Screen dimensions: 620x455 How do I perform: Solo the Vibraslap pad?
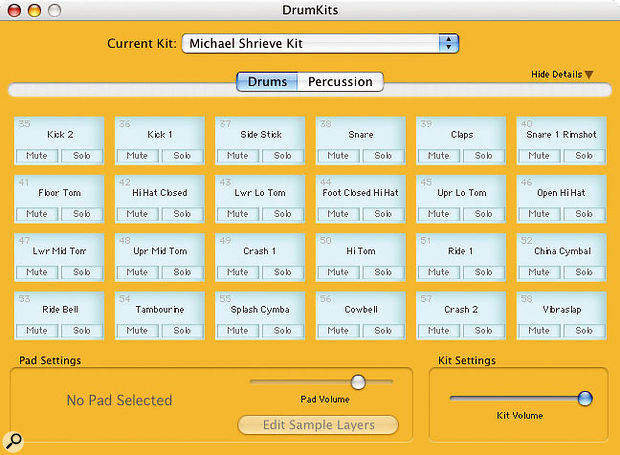pos(584,330)
